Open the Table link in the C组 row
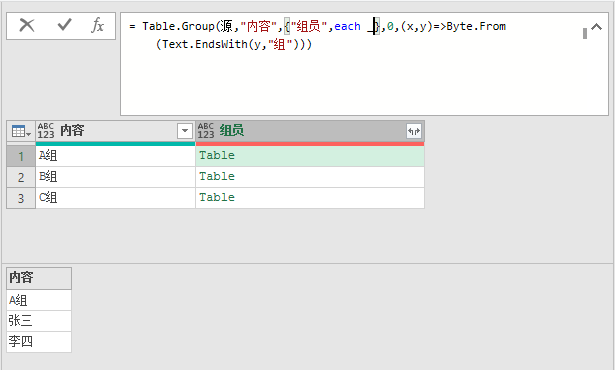 217,197
